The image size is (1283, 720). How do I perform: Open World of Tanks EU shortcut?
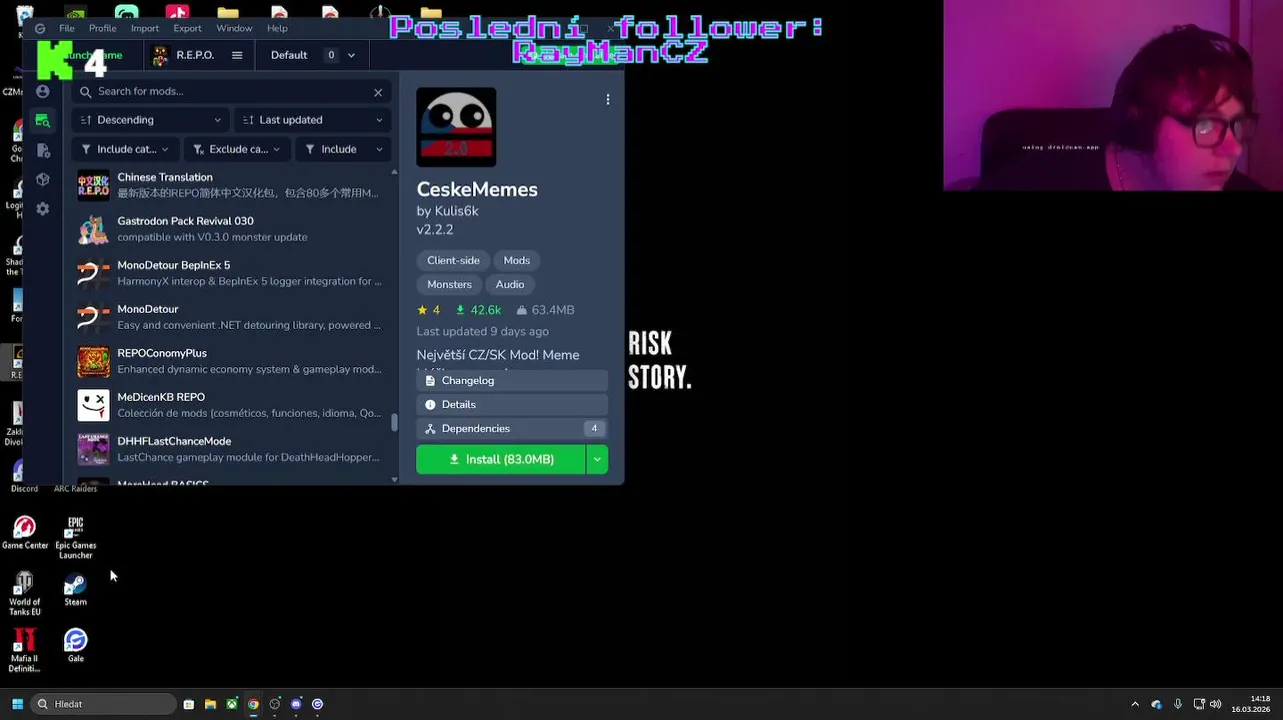[24, 594]
